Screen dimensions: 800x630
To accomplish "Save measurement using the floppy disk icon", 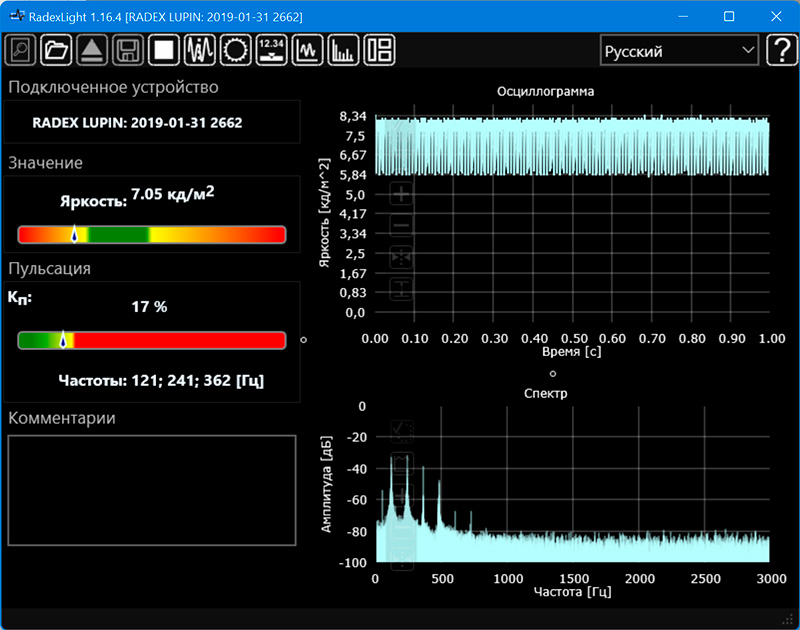I will coord(128,50).
